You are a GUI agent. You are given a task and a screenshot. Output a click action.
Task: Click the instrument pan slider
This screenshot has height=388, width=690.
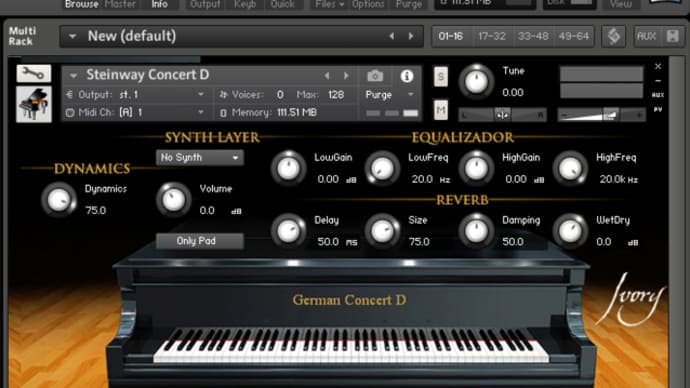503,115
